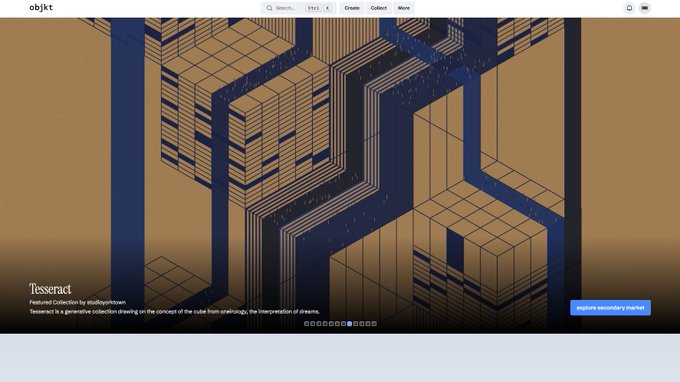
Task: Select the sixth carousel slide indicator
Action: pos(337,323)
